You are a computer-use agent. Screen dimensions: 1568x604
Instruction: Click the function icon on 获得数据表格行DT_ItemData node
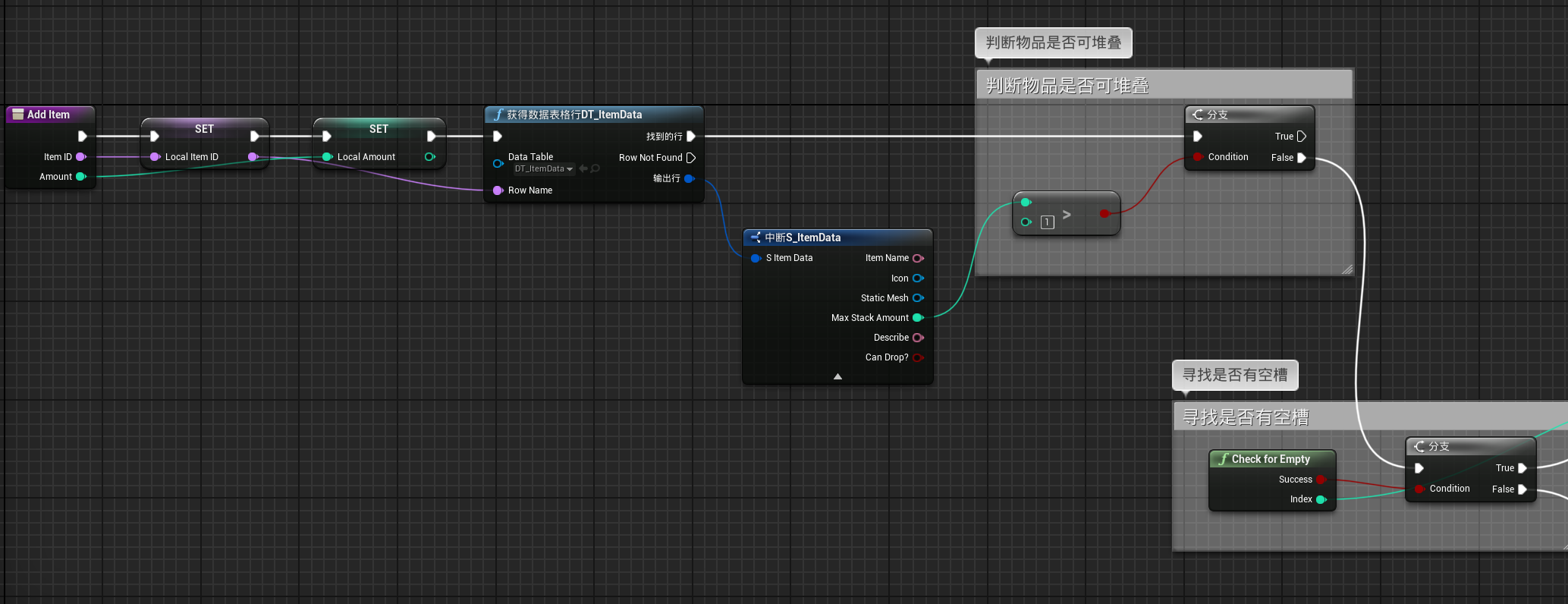(x=498, y=115)
